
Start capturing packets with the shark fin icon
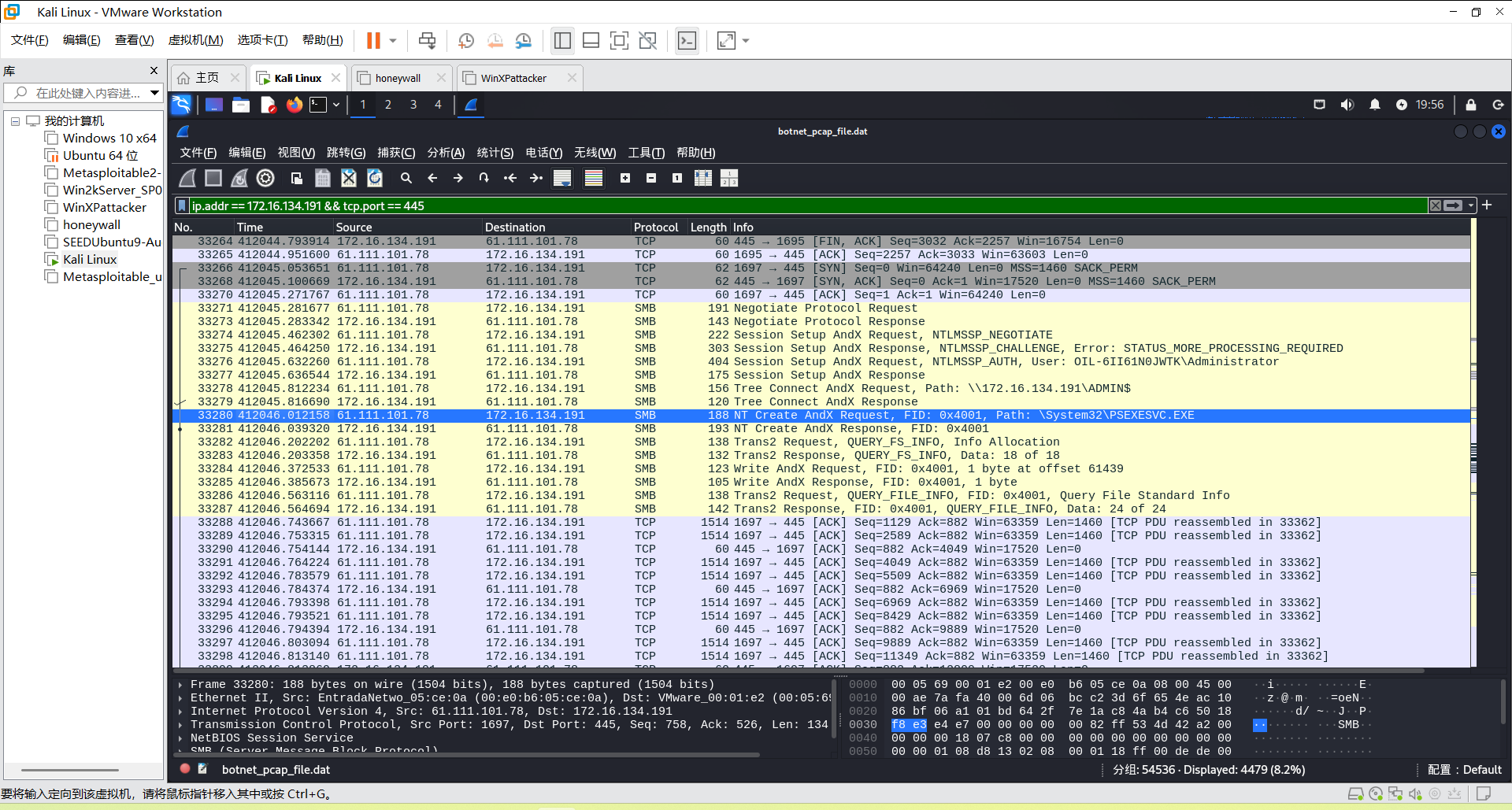(x=187, y=178)
